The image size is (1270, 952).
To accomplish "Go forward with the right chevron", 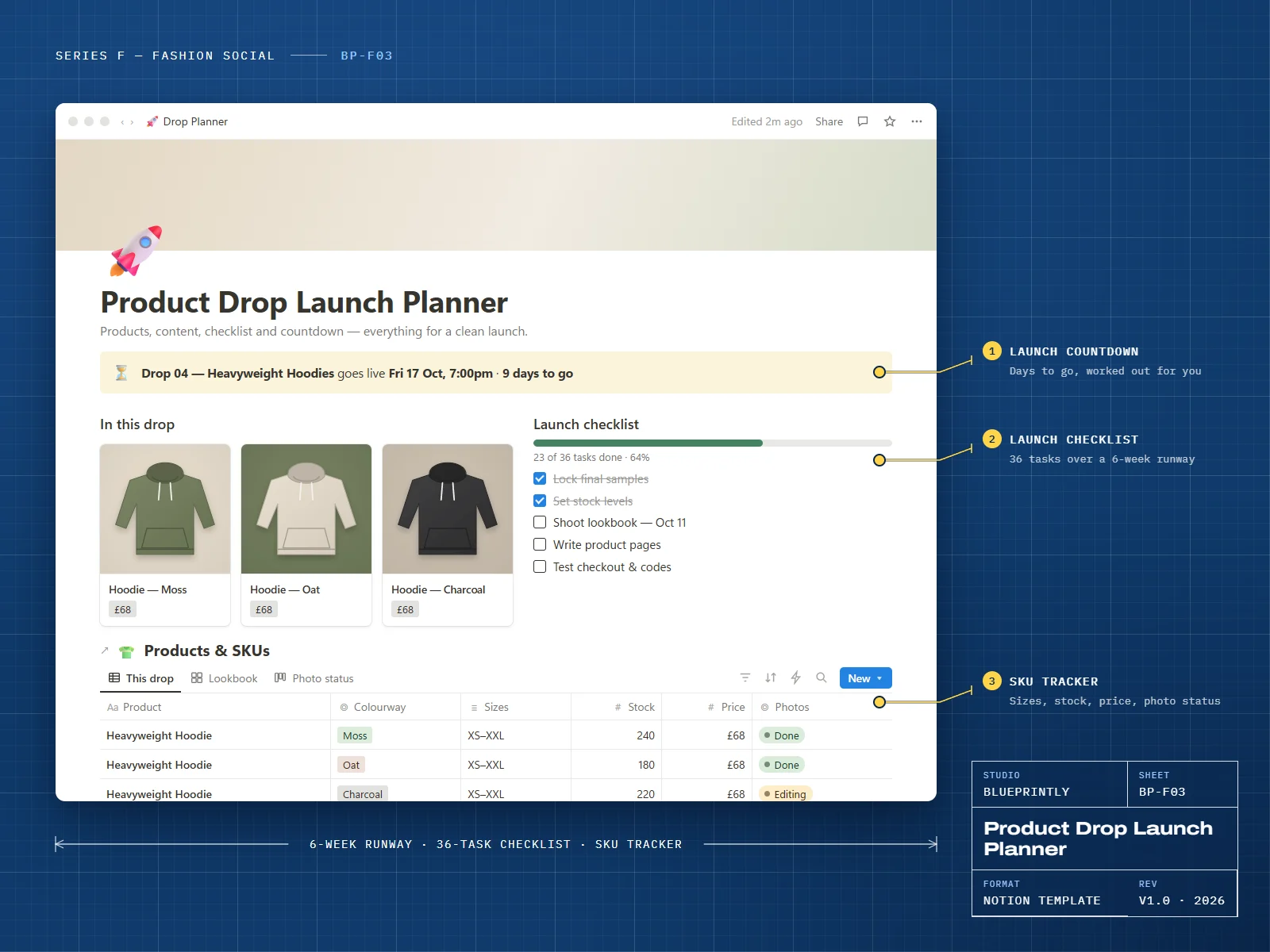I will click(132, 122).
